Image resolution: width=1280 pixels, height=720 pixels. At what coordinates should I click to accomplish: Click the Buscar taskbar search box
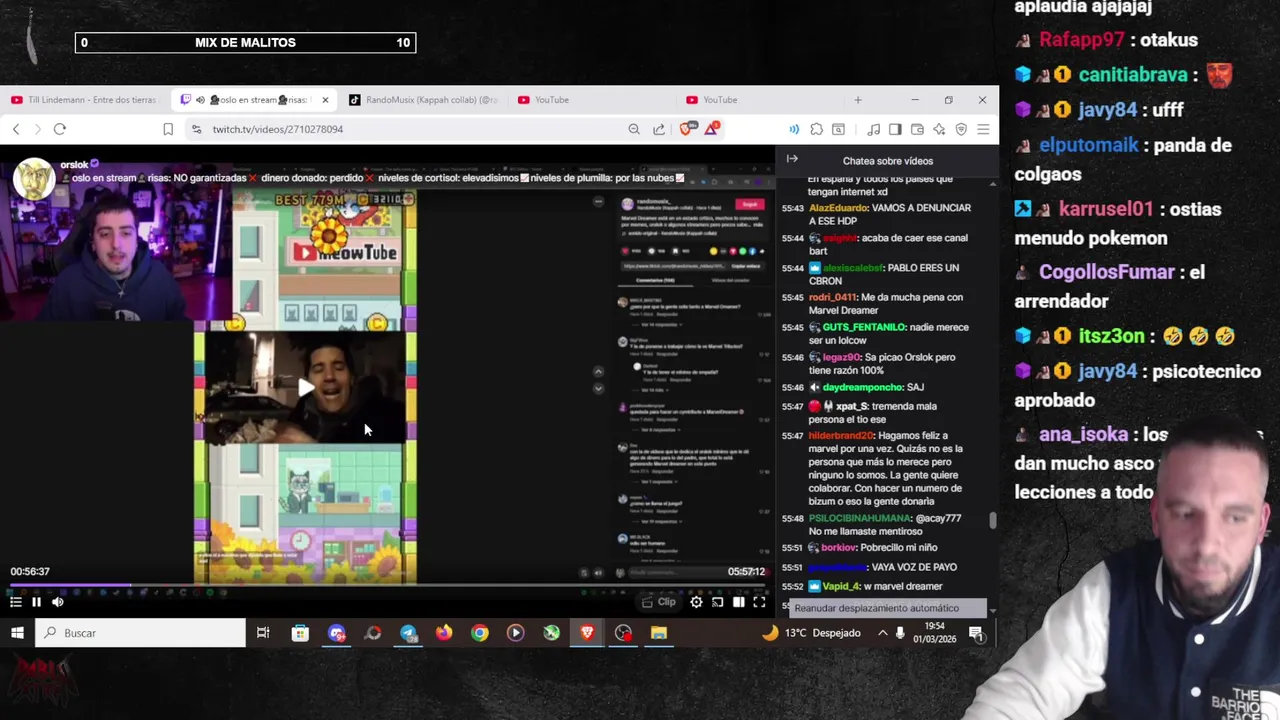pos(140,633)
